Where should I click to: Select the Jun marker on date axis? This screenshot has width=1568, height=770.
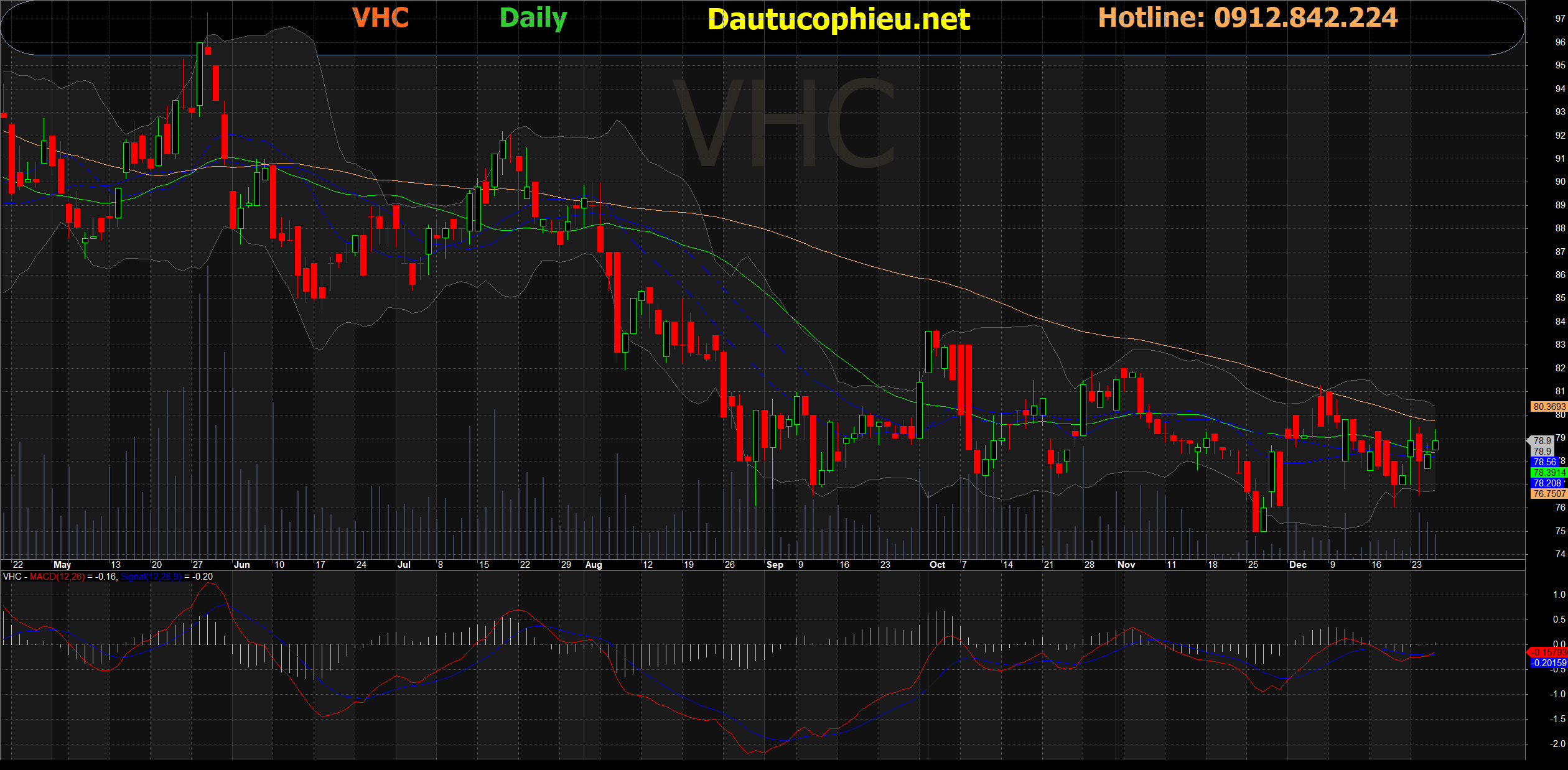pyautogui.click(x=241, y=565)
